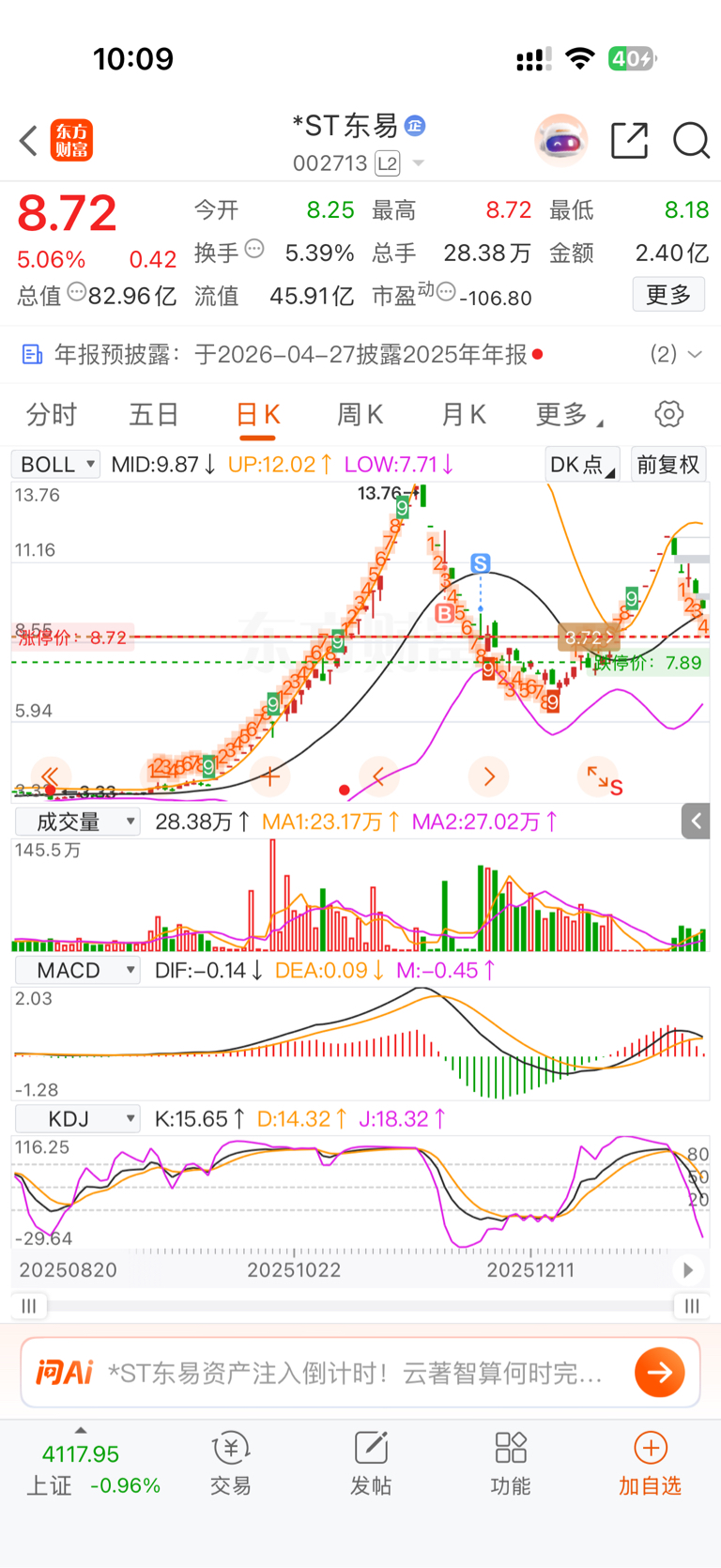Switch to 月K chart tab

tap(463, 414)
